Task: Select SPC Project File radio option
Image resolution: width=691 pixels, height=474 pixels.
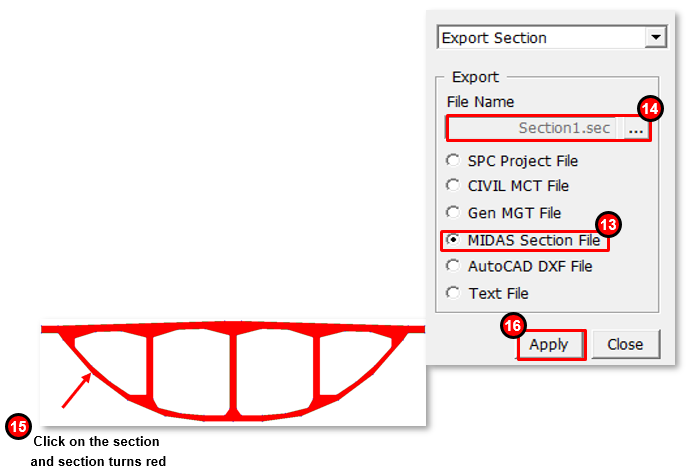Action: click(454, 161)
